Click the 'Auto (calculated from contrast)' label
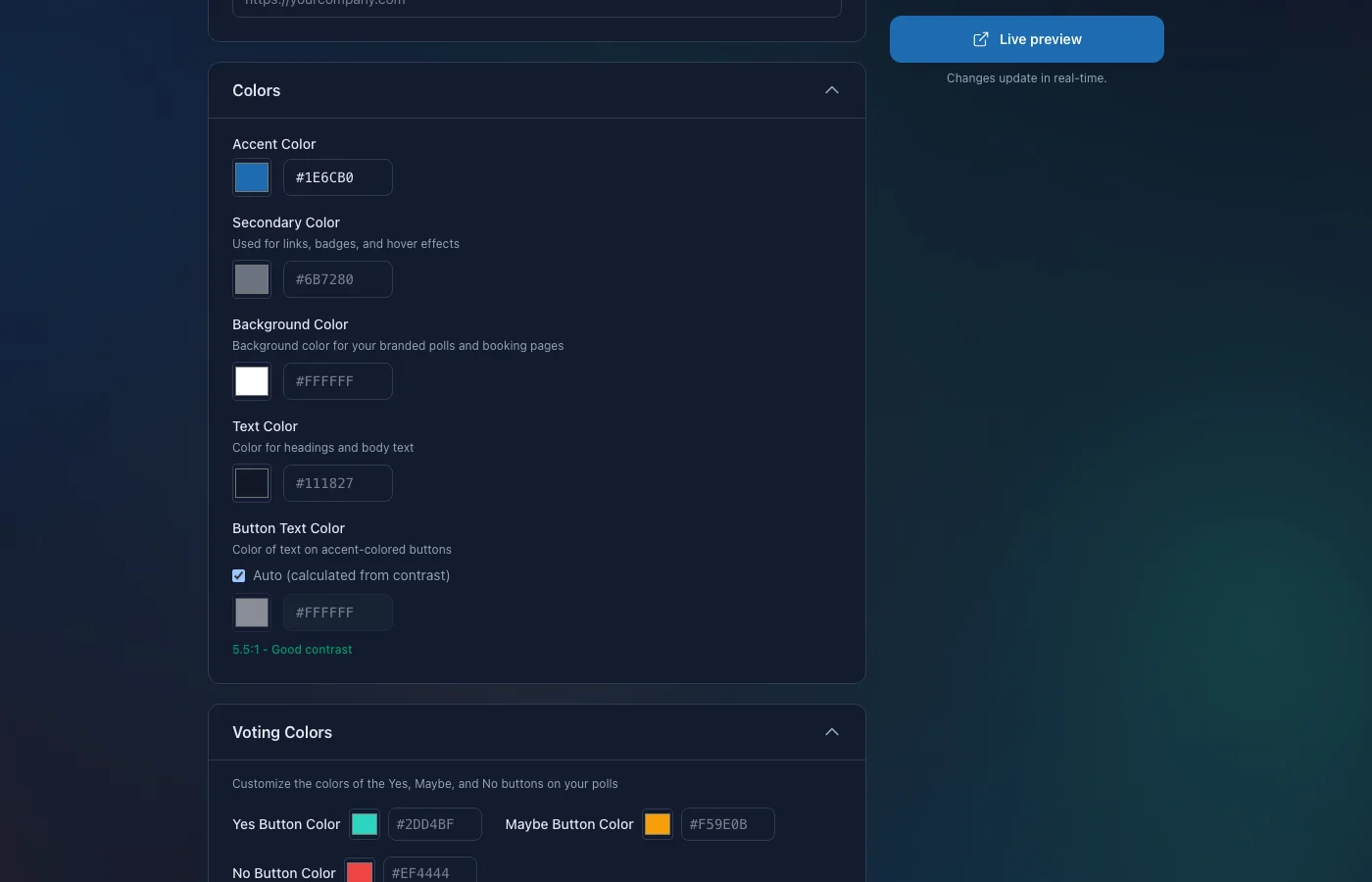The height and width of the screenshot is (882, 1372). (x=352, y=575)
